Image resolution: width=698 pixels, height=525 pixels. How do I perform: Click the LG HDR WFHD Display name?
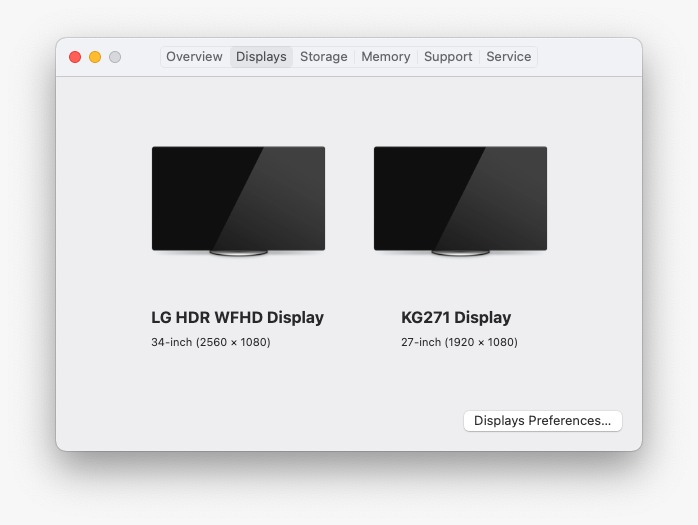(x=237, y=318)
